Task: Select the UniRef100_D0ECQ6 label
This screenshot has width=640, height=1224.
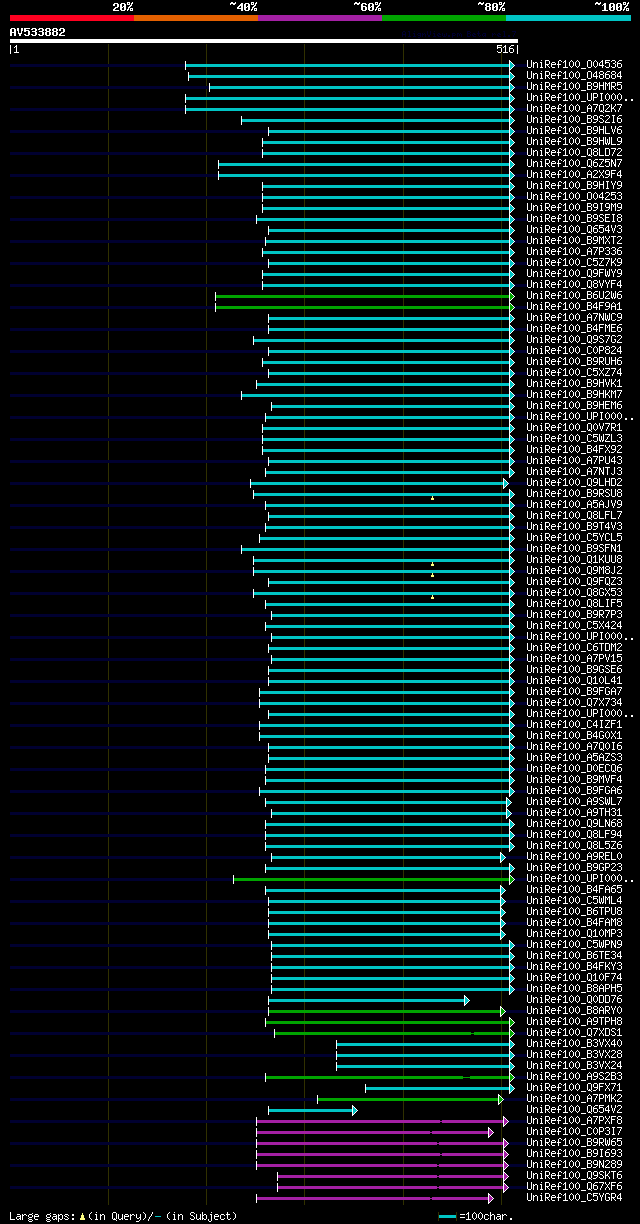Action: (574, 769)
